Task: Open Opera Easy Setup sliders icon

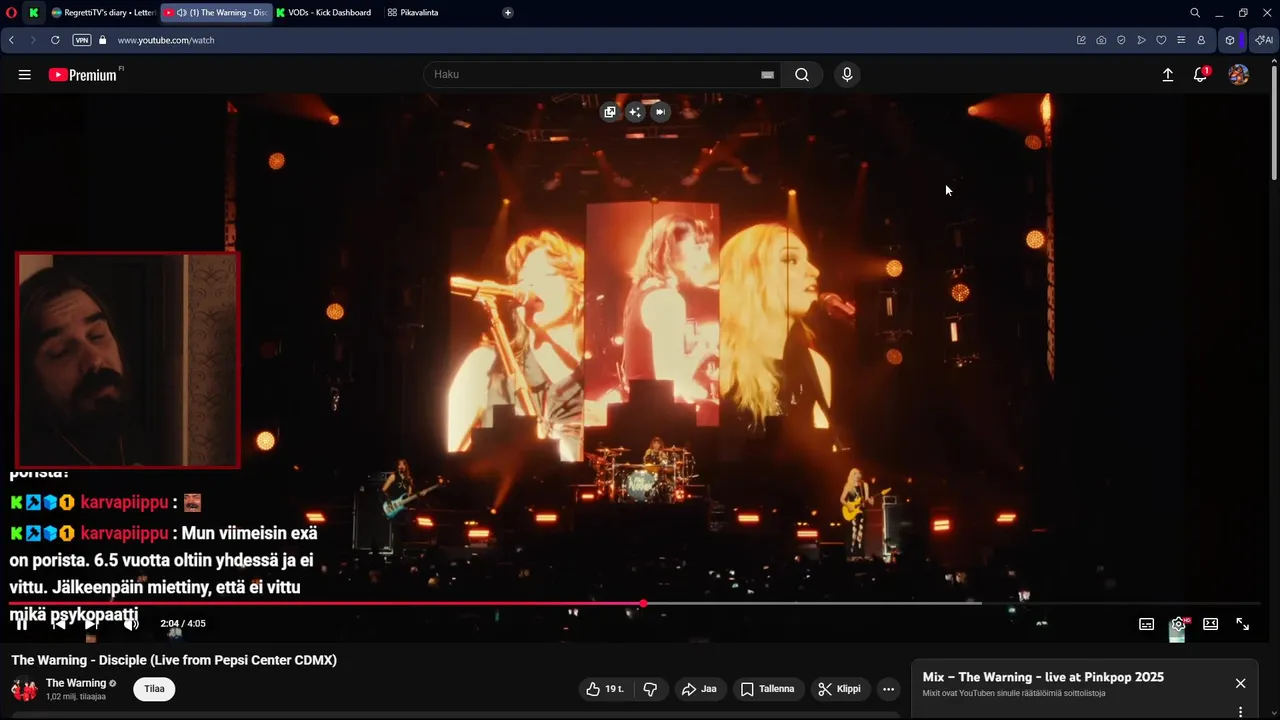Action: tap(1181, 40)
